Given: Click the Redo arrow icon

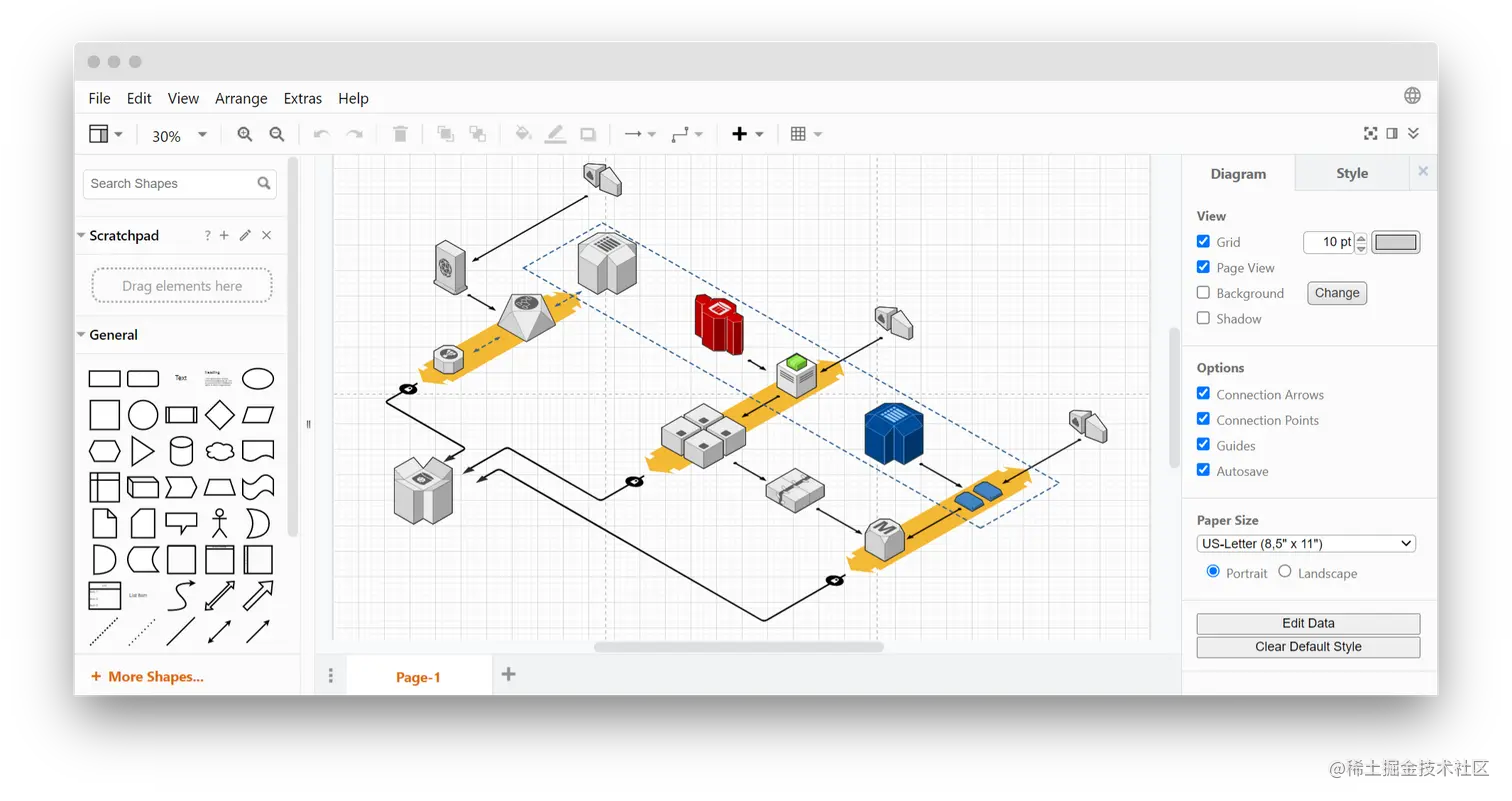Looking at the screenshot, I should click(x=354, y=134).
